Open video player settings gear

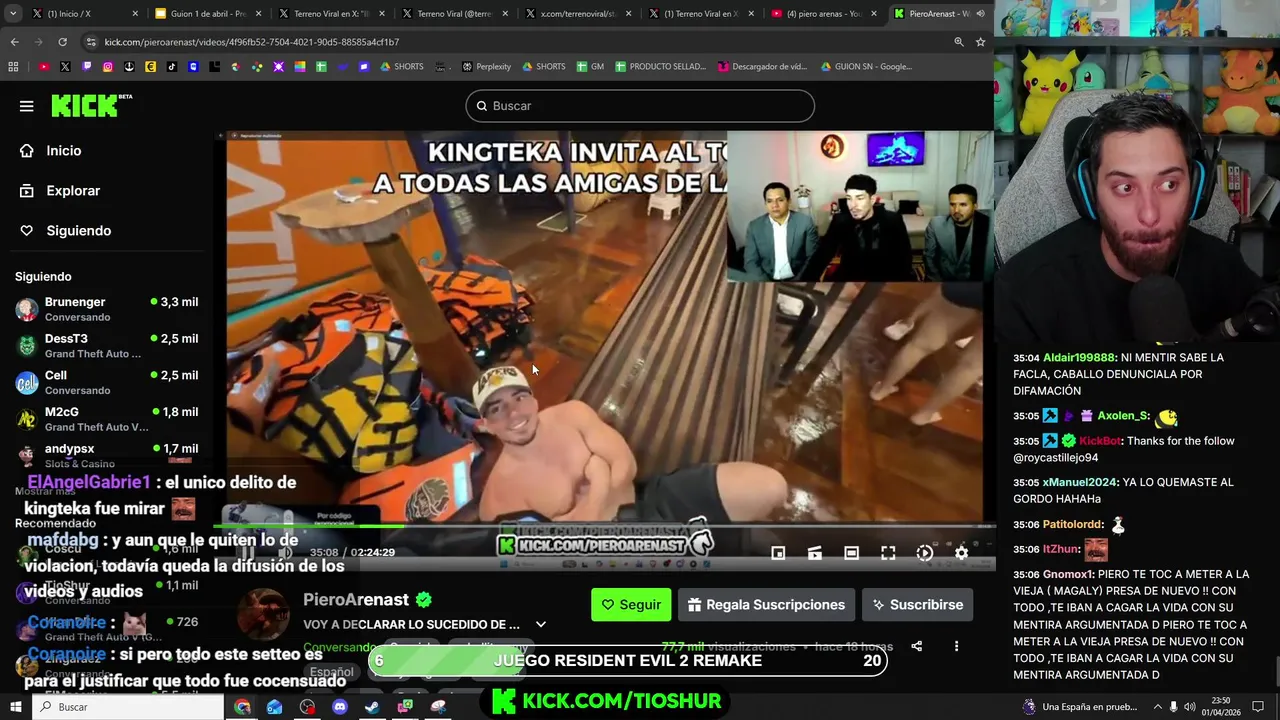[961, 552]
